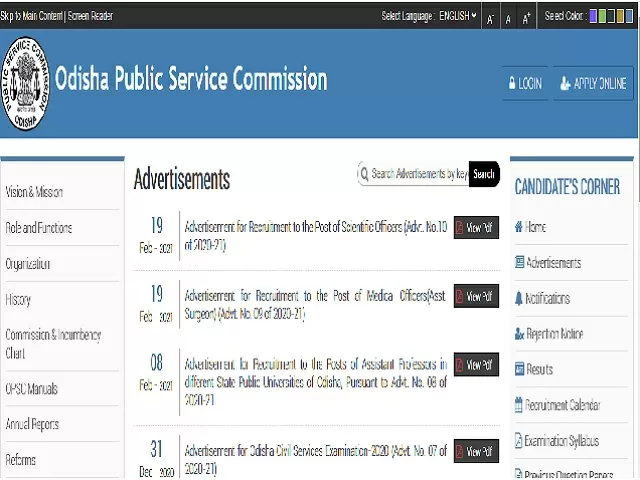
Task: Select the purple color theme swatch
Action: (x=593, y=16)
